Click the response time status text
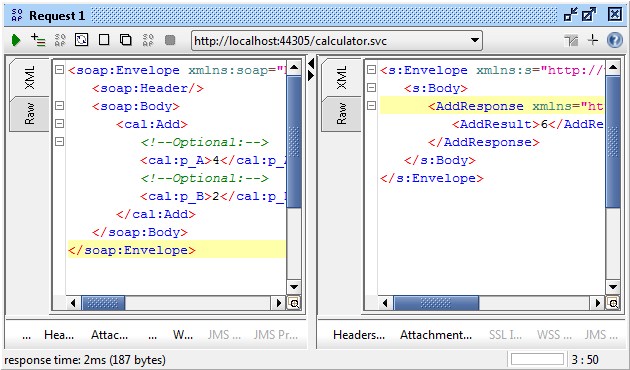The width and height of the screenshot is (630, 370). [85, 360]
